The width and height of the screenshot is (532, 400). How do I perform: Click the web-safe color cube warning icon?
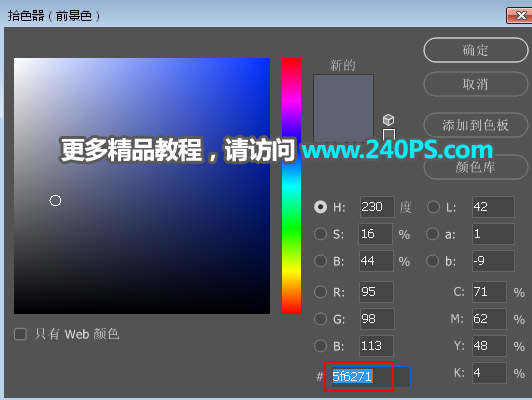[388, 120]
